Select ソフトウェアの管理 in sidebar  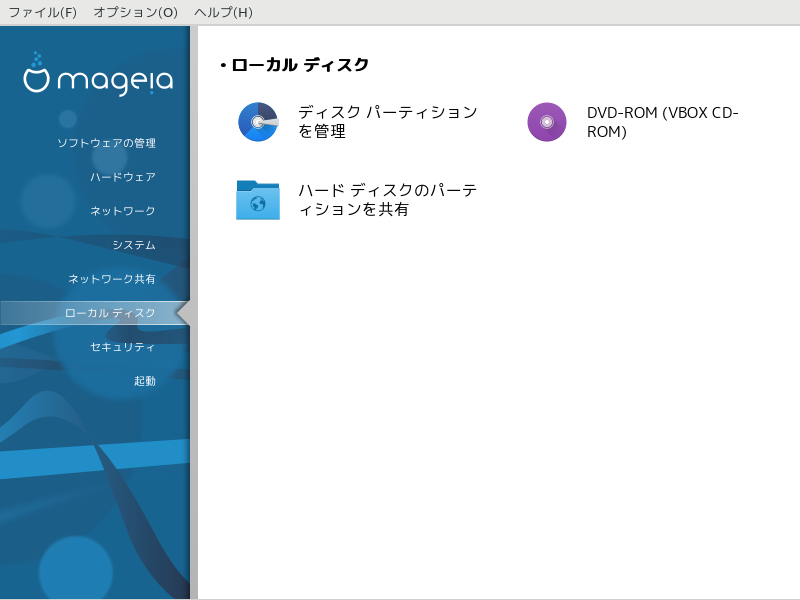tap(106, 143)
